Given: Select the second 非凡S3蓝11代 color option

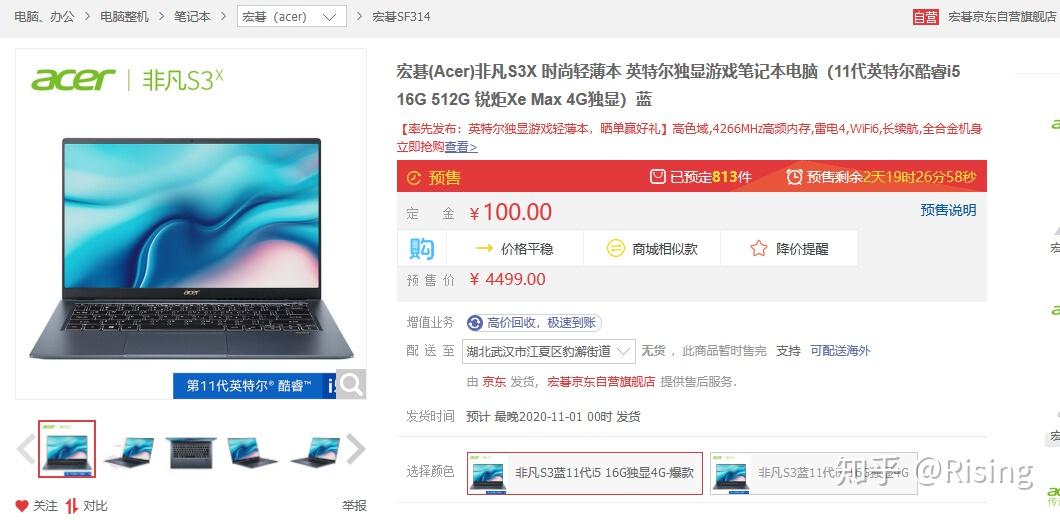Looking at the screenshot, I should [813, 473].
